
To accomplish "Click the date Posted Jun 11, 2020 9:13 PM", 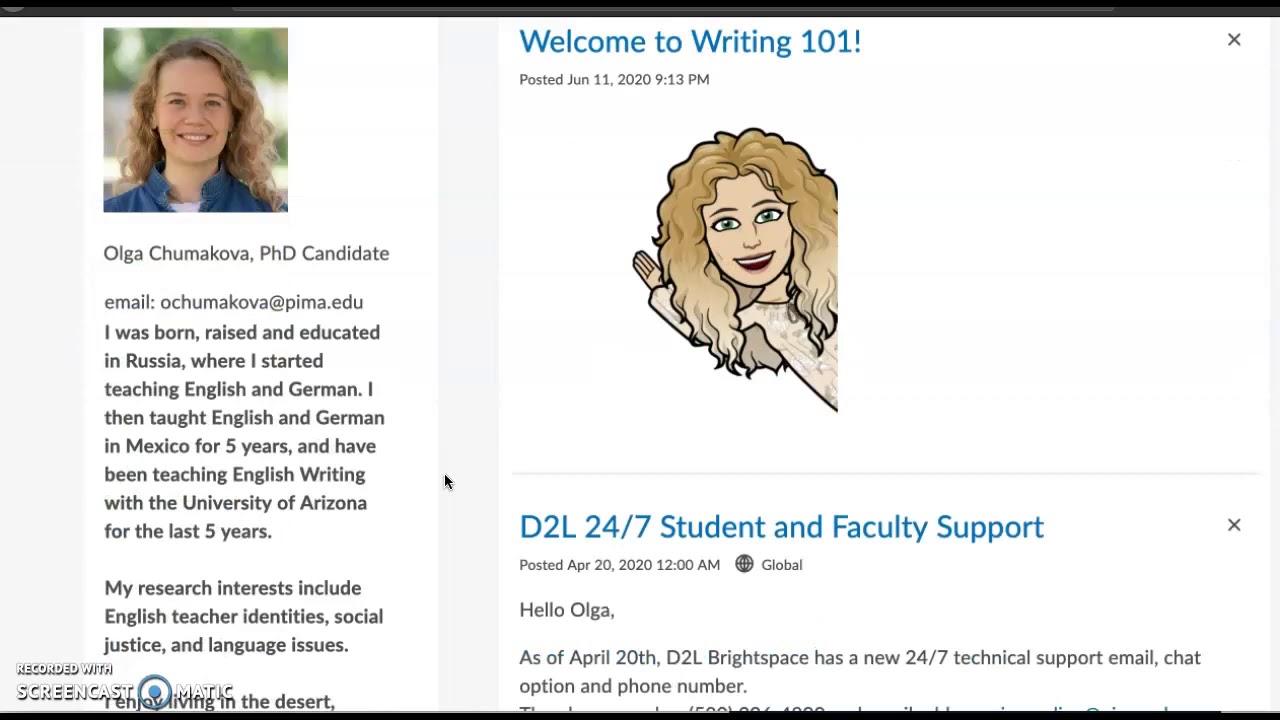I will click(x=614, y=79).
